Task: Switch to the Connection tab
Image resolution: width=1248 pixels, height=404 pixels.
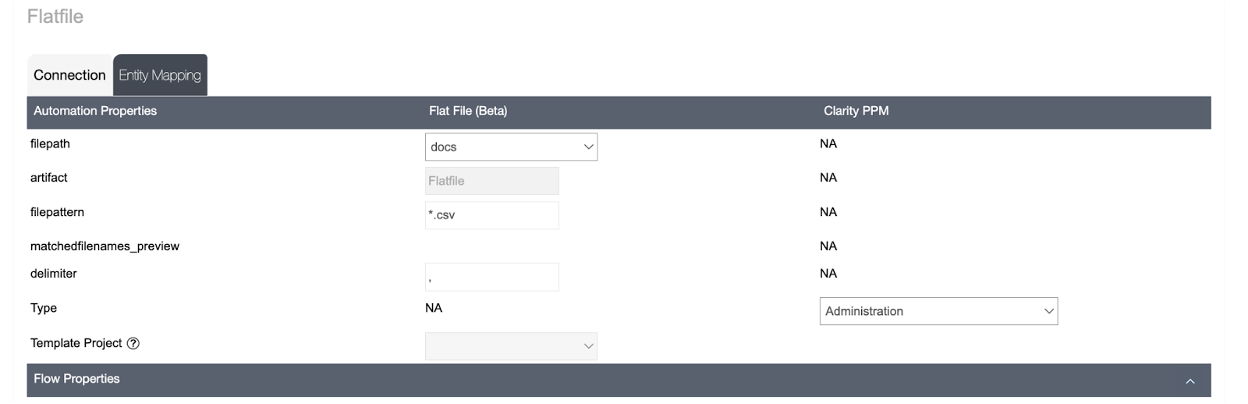Action: point(69,75)
